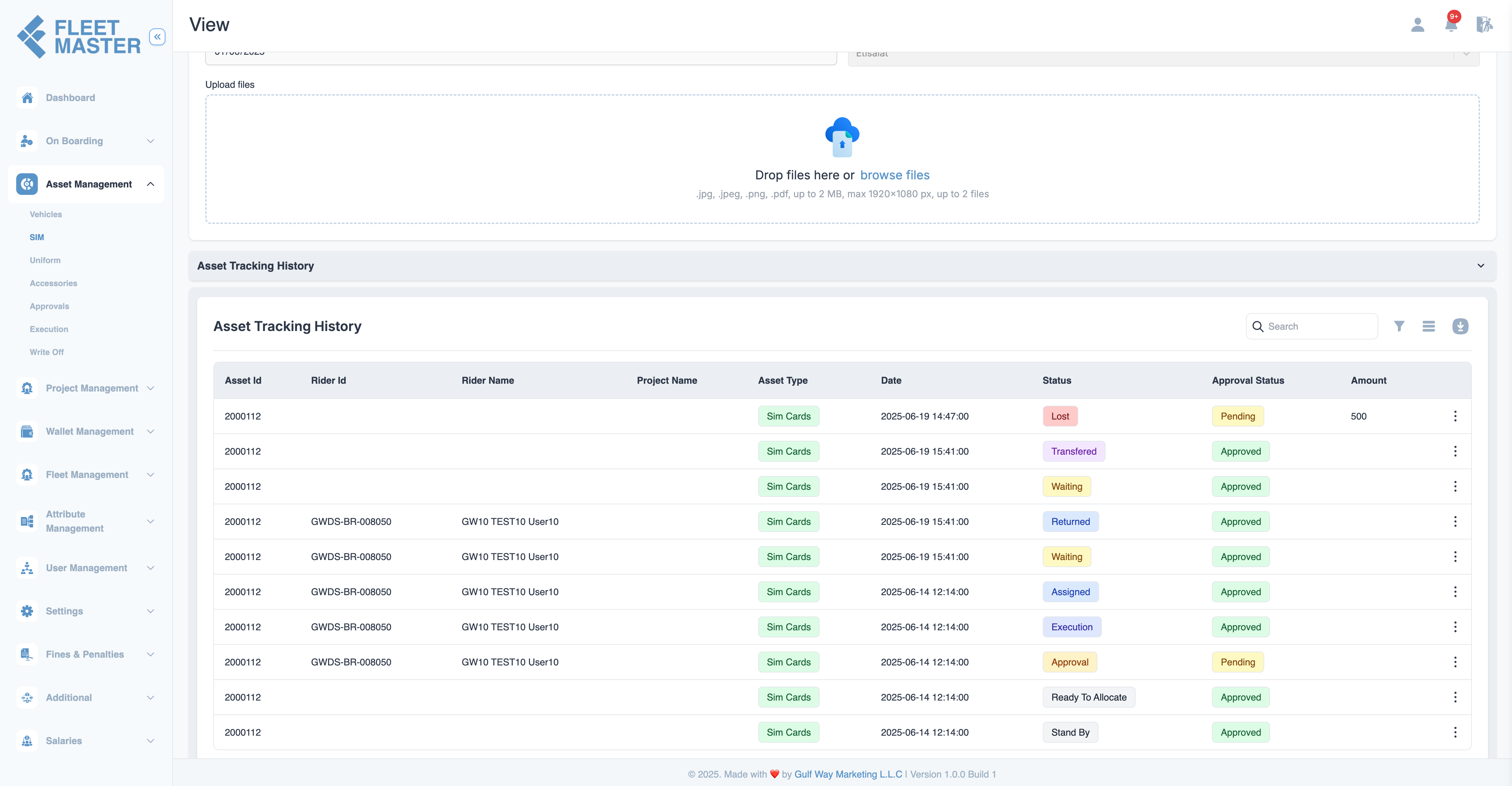The height and width of the screenshot is (786, 1512).
Task: Click the Ready To Allocate status badge
Action: tap(1089, 697)
